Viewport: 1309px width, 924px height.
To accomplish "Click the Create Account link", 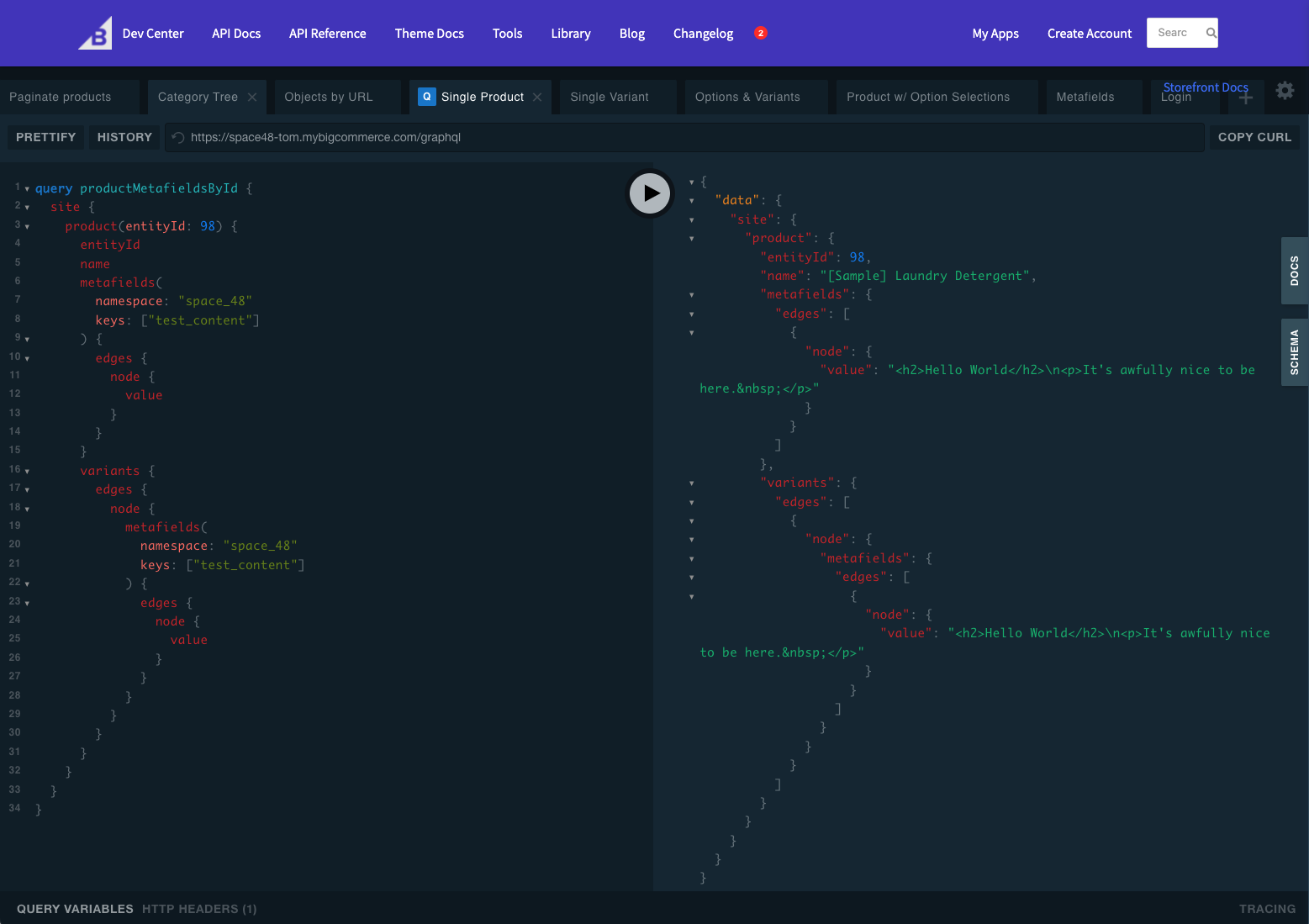I will point(1090,34).
